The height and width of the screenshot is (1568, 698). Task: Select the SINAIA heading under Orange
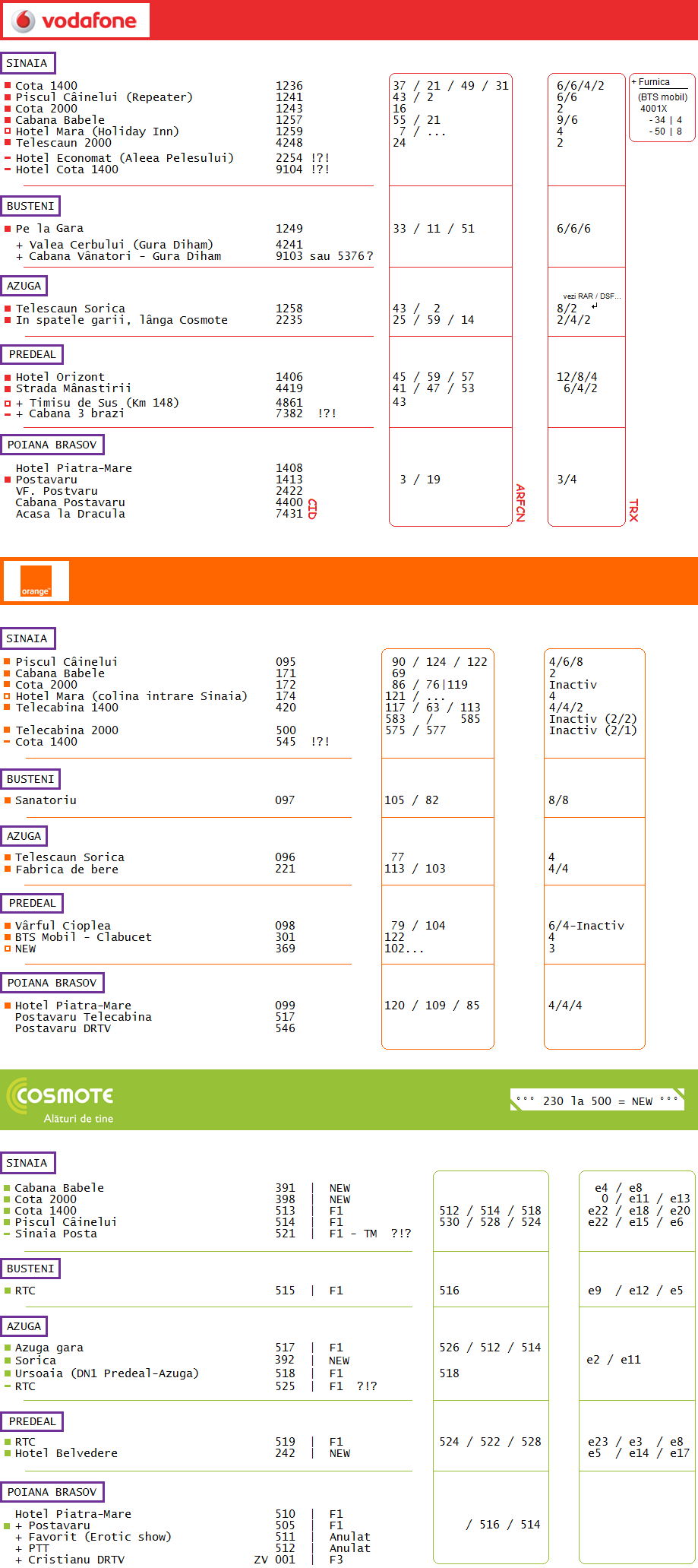pos(27,638)
